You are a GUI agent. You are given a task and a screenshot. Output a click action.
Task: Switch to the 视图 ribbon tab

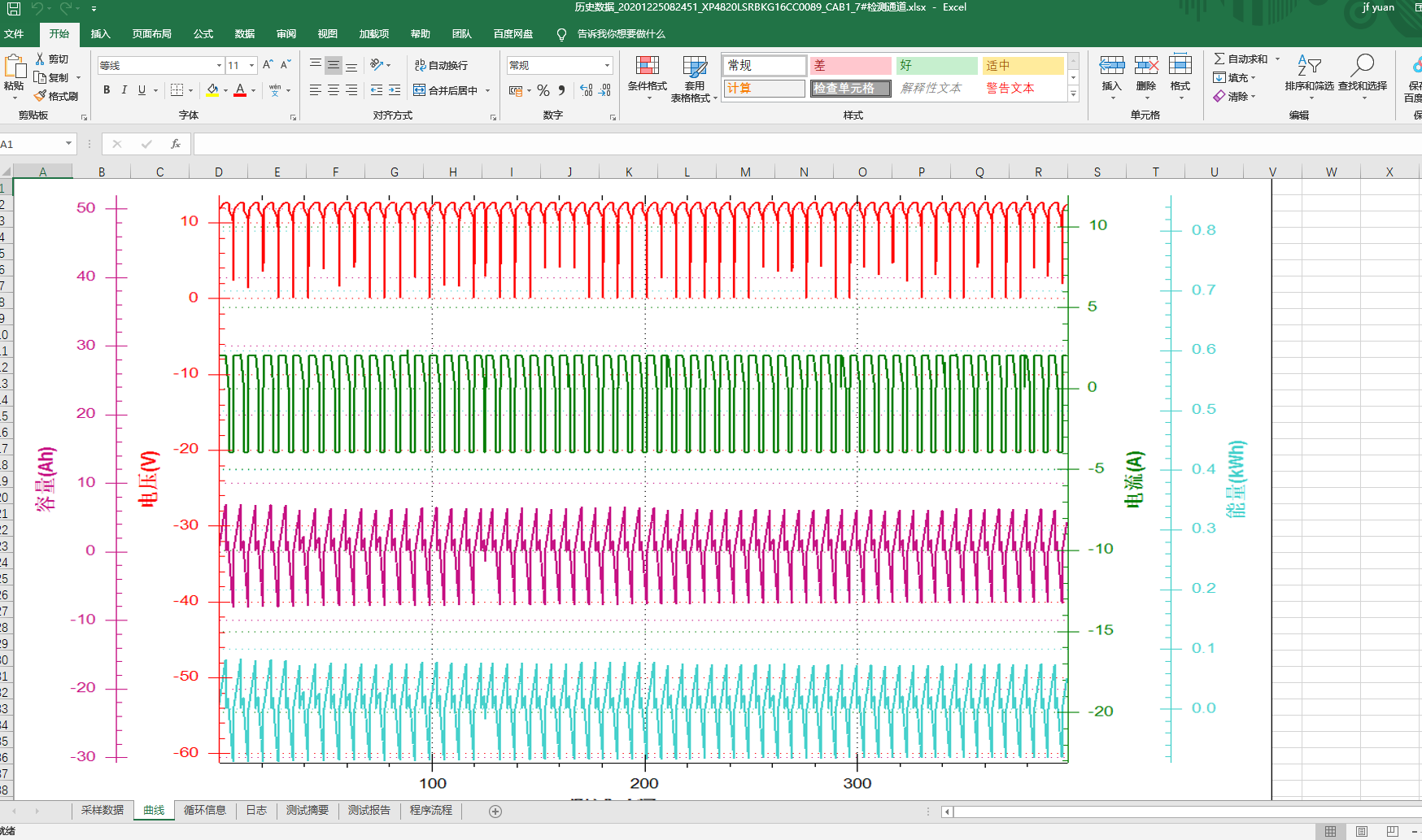pyautogui.click(x=328, y=34)
